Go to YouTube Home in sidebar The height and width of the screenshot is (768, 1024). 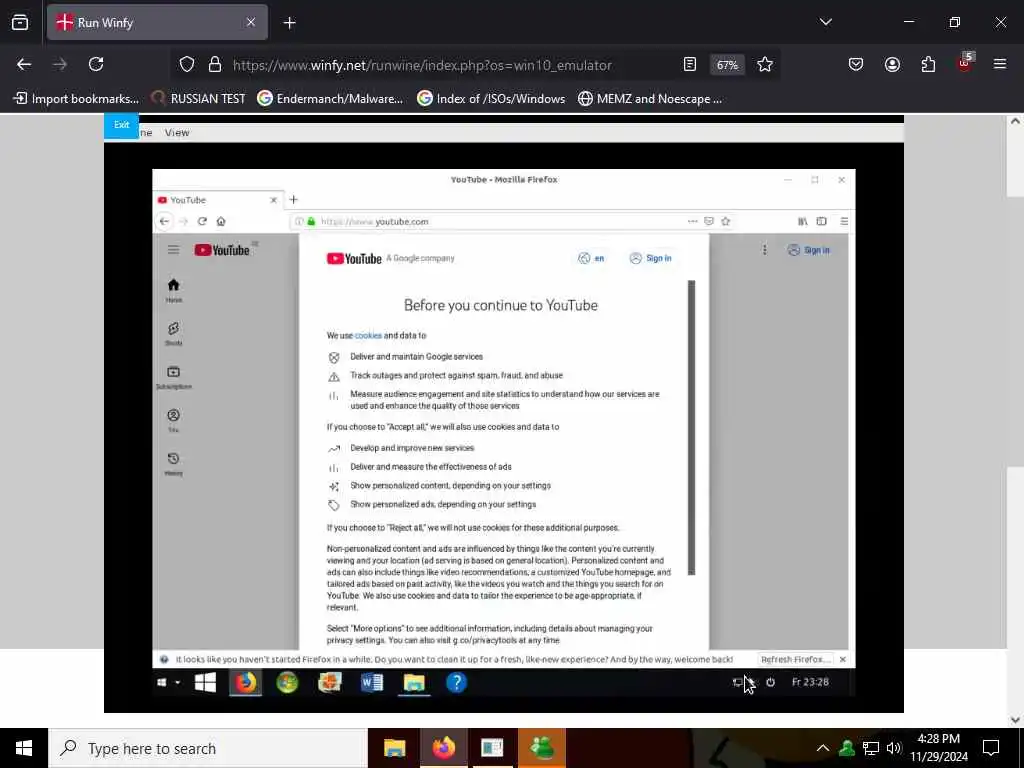[x=173, y=290]
